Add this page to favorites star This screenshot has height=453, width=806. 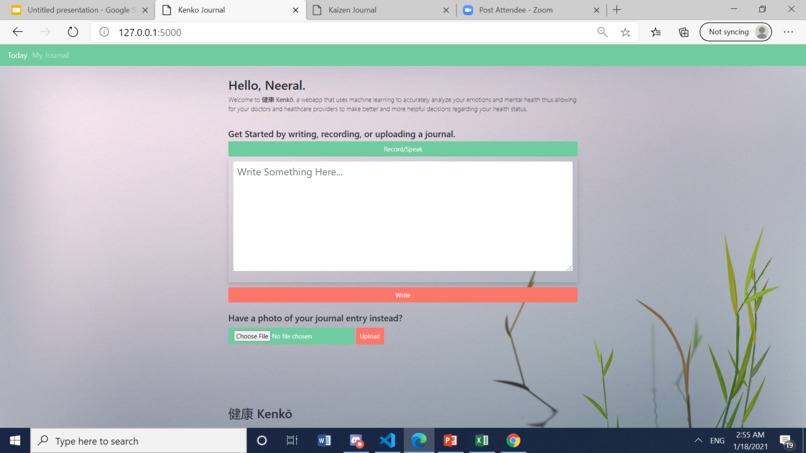625,32
